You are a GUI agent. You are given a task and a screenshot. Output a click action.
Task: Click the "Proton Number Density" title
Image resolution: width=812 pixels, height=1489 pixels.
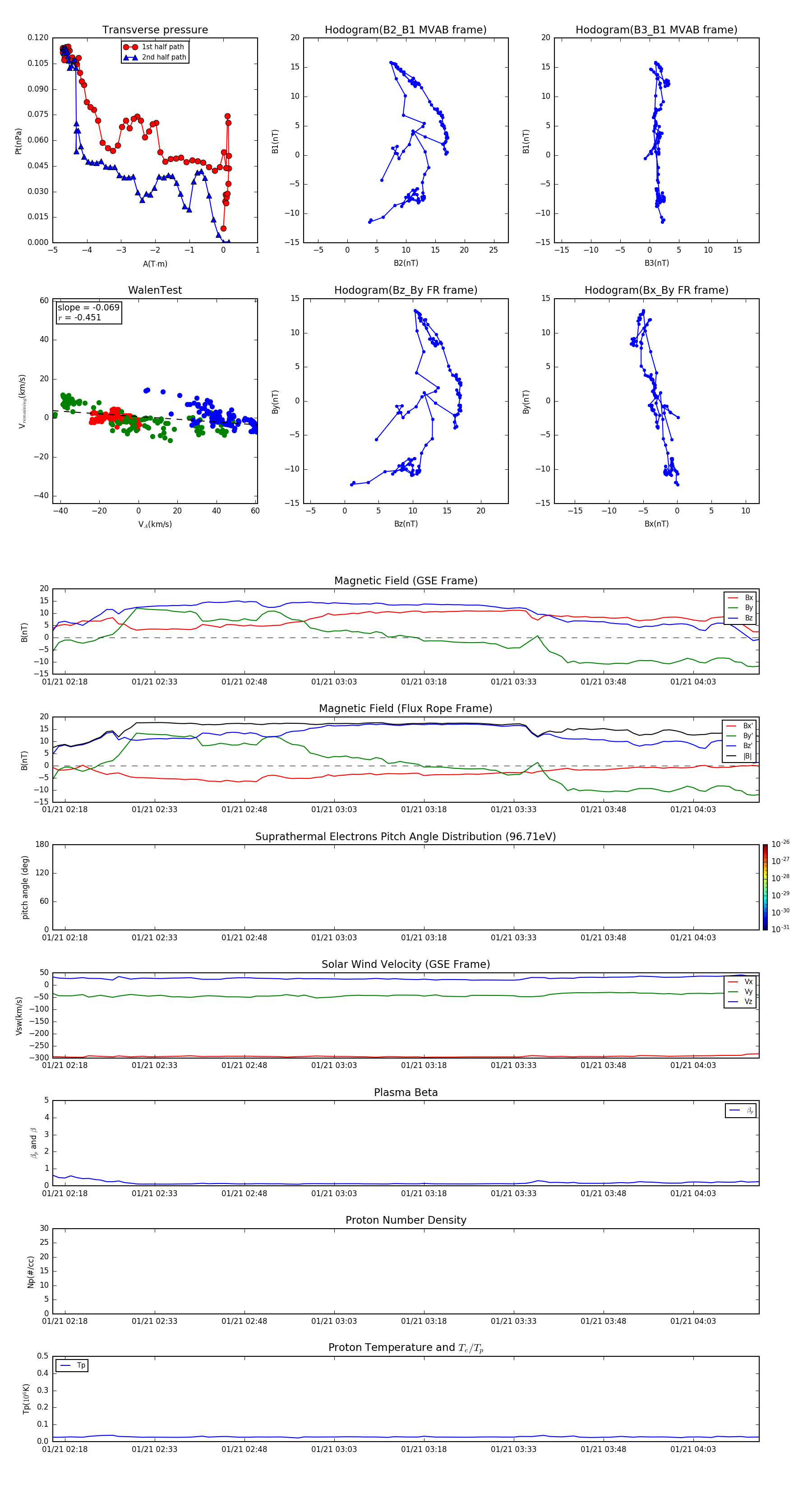[406, 1220]
